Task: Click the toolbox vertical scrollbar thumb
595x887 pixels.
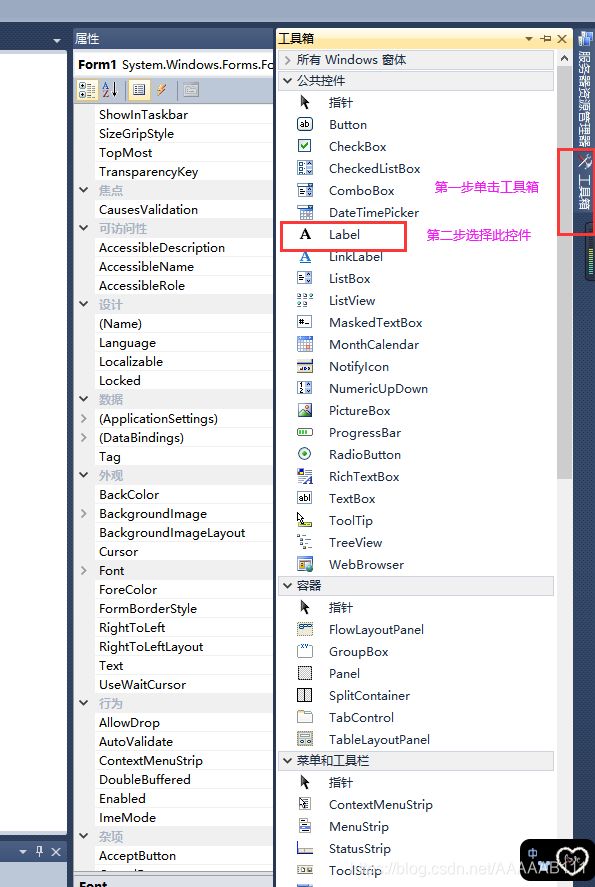Action: [x=564, y=273]
